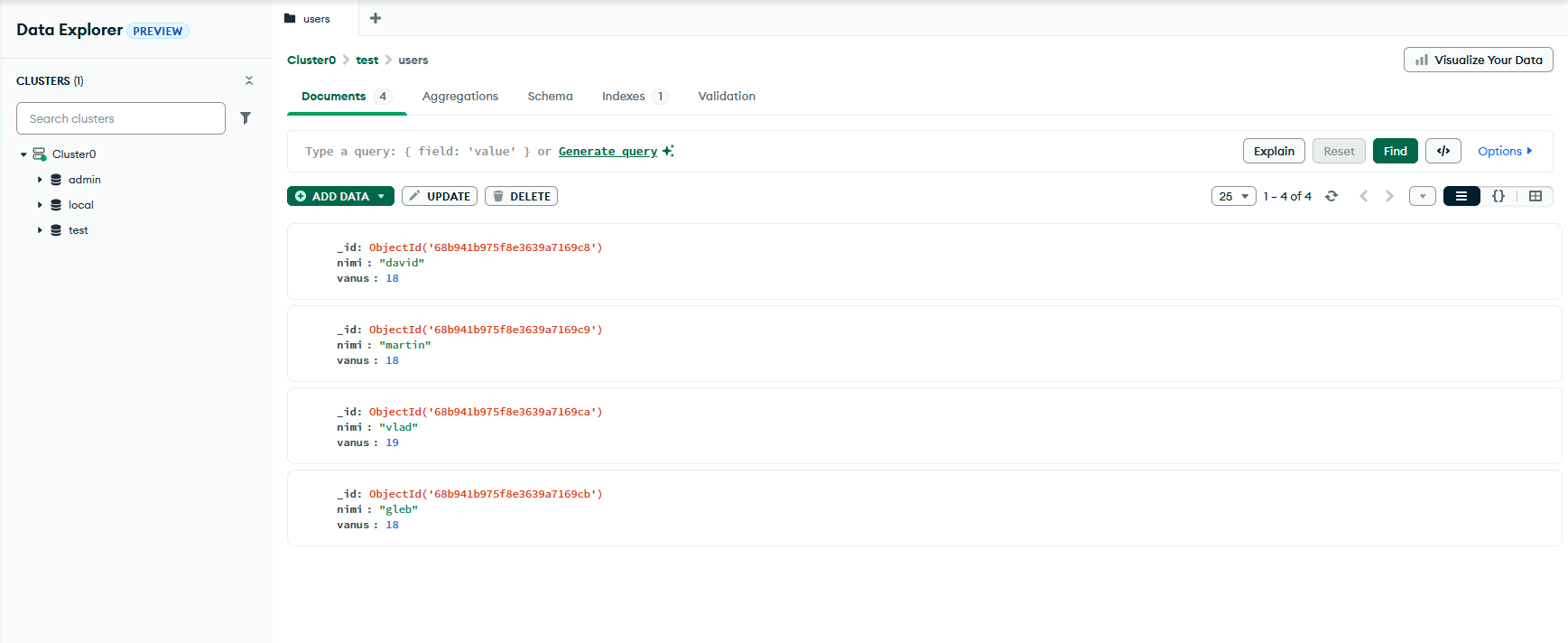
Task: Focus the Search clusters field
Action: pyautogui.click(x=121, y=118)
